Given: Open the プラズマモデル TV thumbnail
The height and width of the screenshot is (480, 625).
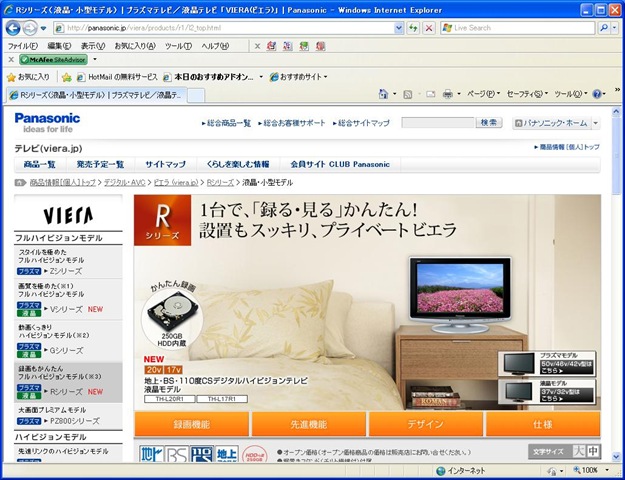Looking at the screenshot, I should coord(547,363).
